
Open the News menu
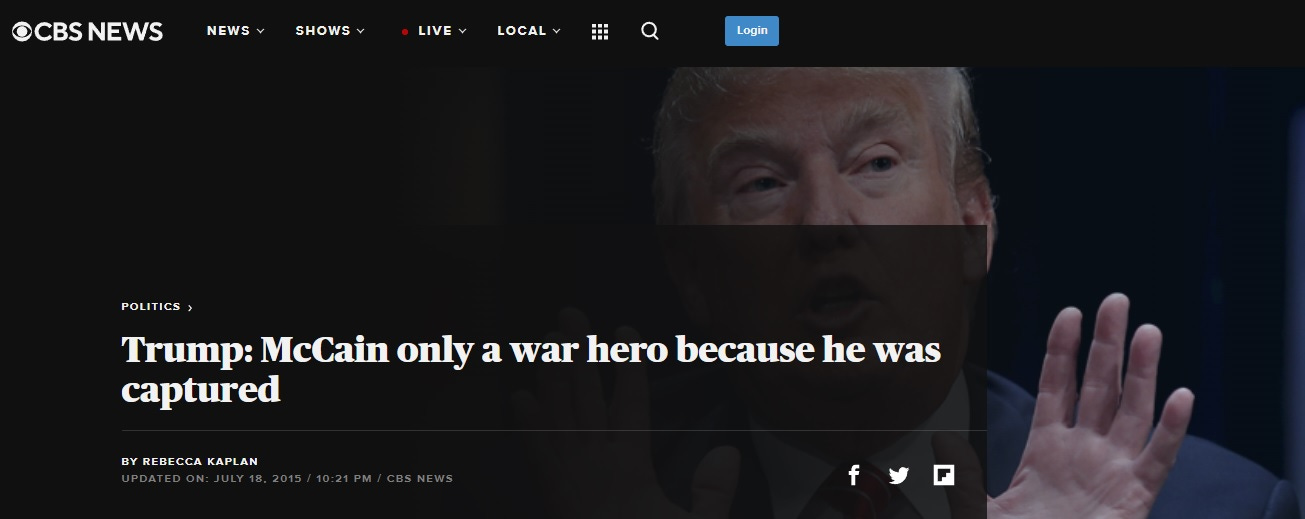click(236, 31)
